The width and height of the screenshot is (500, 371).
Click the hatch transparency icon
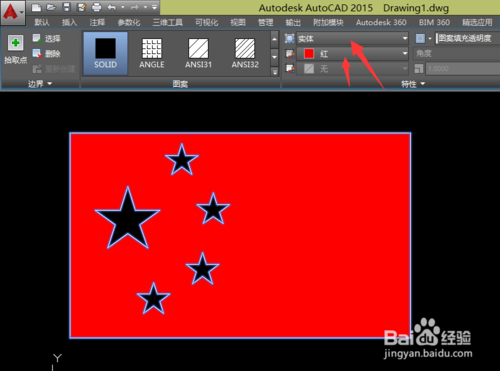[420, 38]
